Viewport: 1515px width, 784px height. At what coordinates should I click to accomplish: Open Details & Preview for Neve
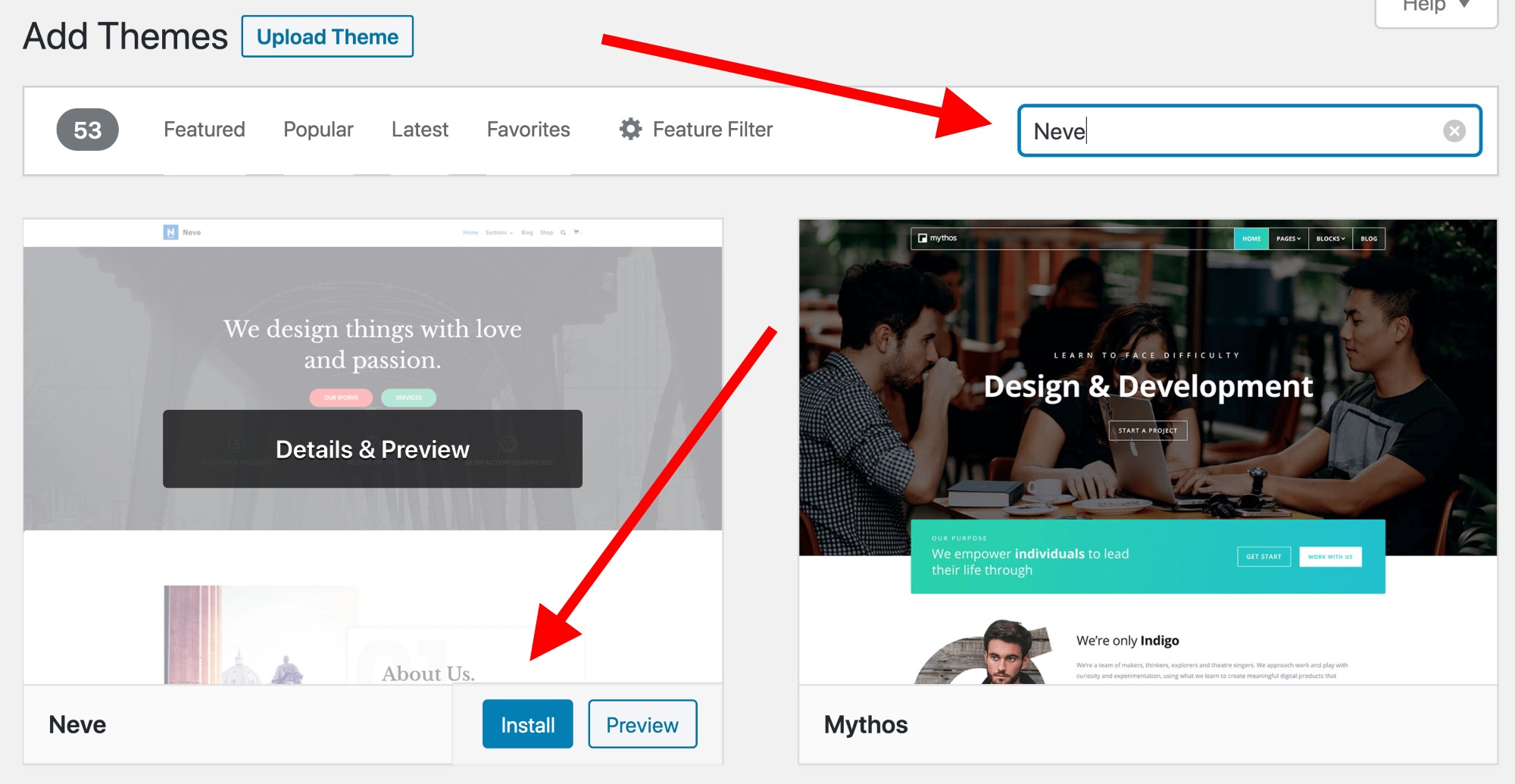click(373, 449)
